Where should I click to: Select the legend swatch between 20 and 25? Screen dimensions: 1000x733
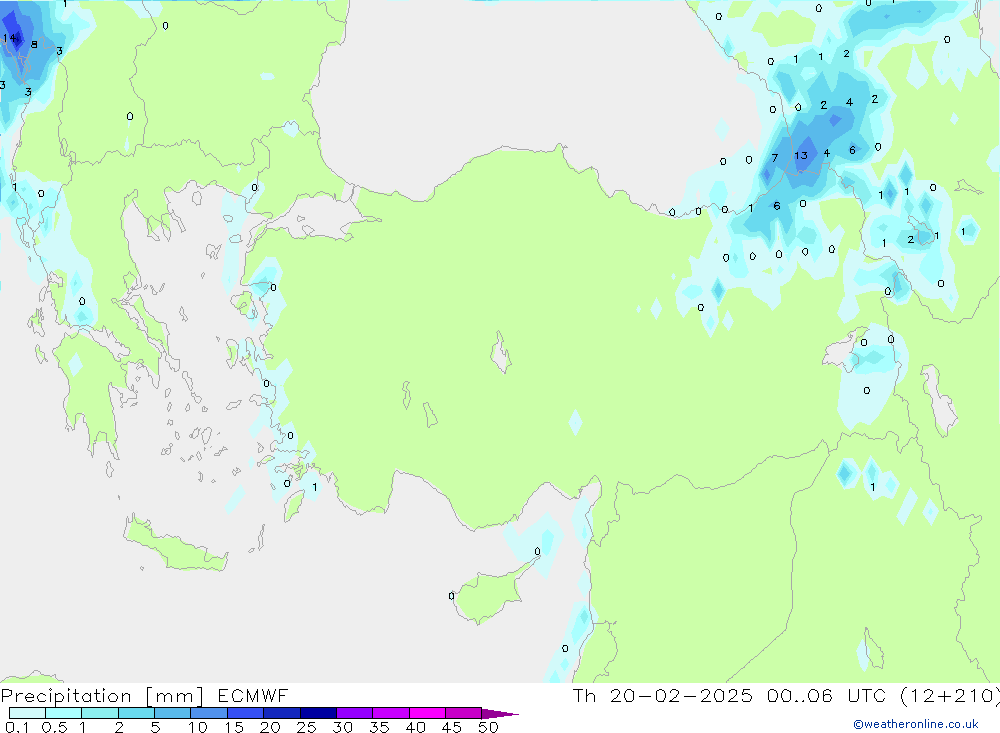(x=281, y=713)
